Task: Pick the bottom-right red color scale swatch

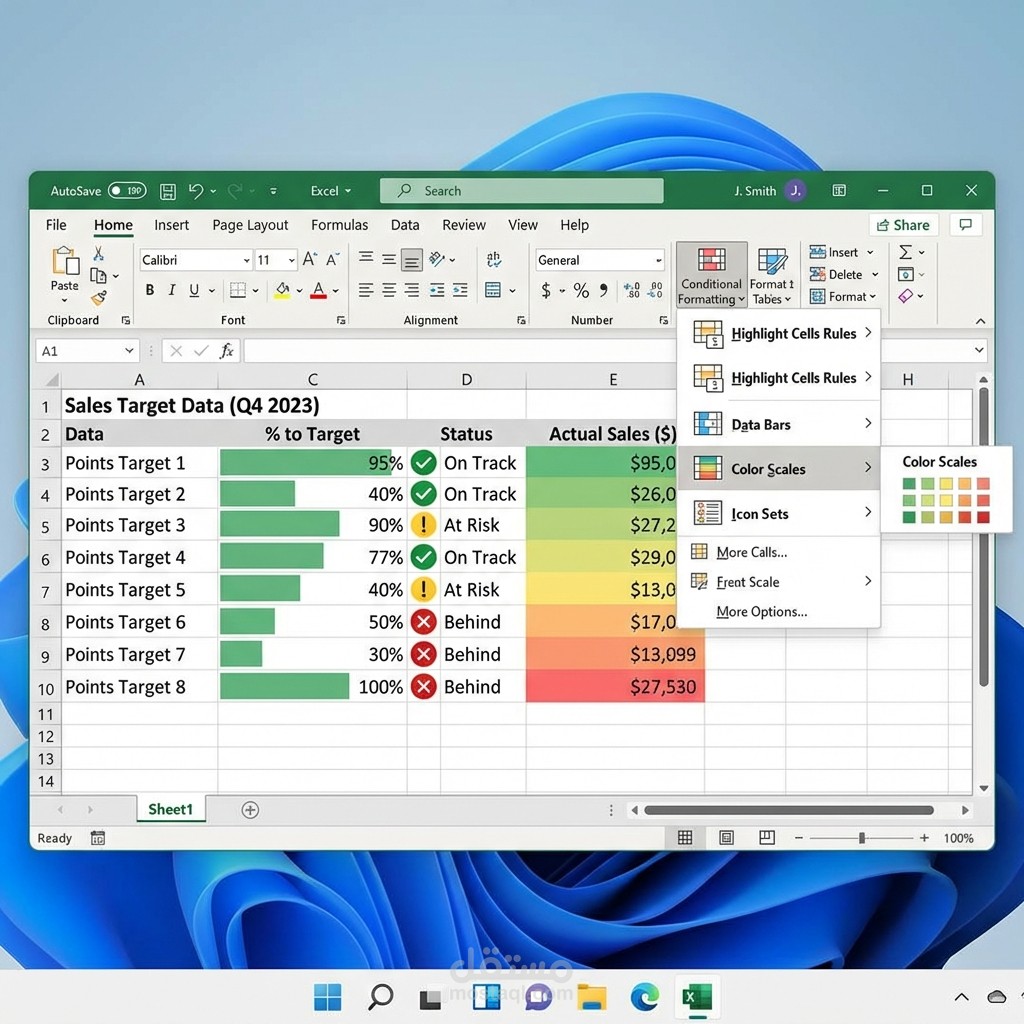Action: click(984, 517)
